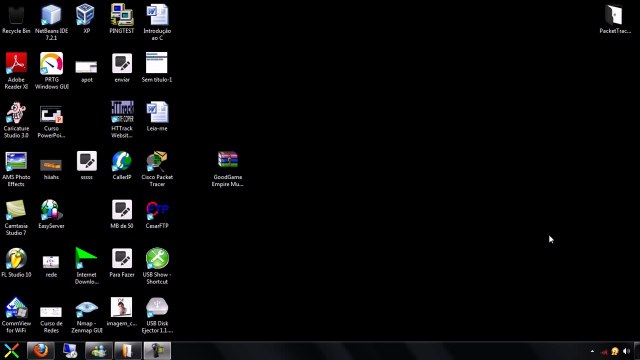Select the Sem título-1 file
The width and height of the screenshot is (640, 360).
click(x=157, y=68)
